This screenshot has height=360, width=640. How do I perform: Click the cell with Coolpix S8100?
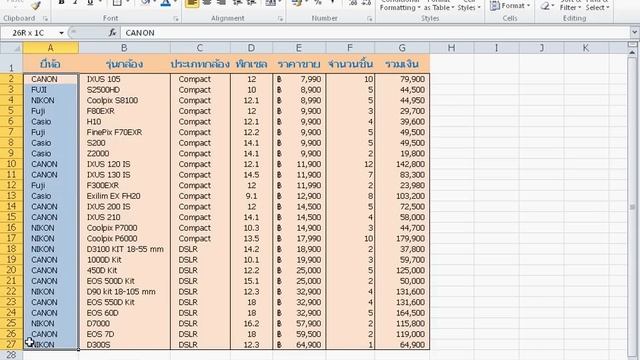click(124, 100)
